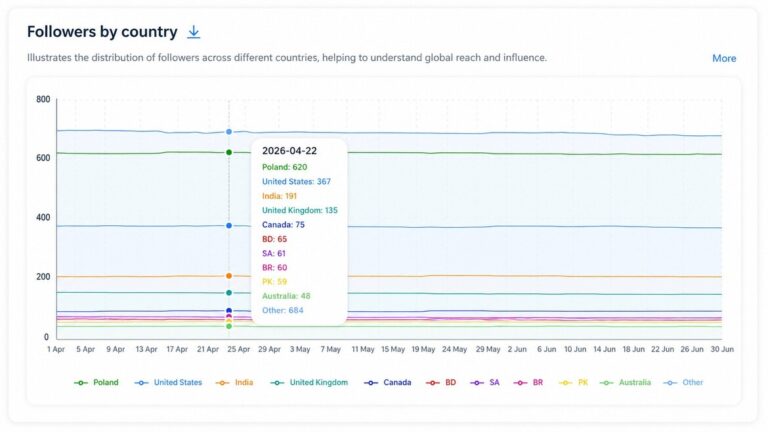Click 'PK: 59' in the tooltip
The width and height of the screenshot is (768, 432).
click(x=274, y=282)
